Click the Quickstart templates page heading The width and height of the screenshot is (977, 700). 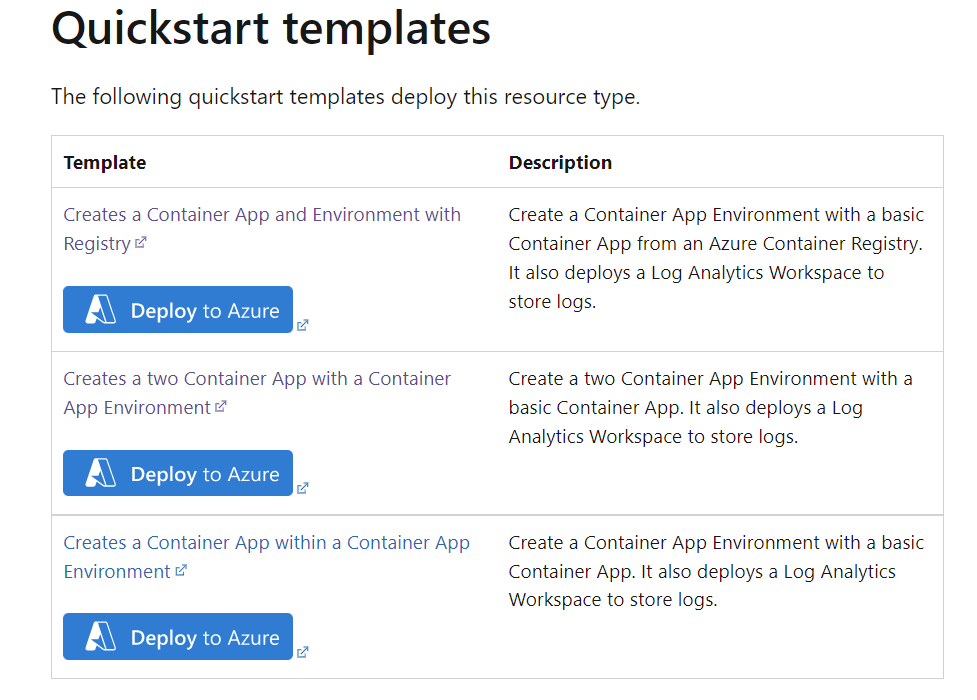(270, 30)
